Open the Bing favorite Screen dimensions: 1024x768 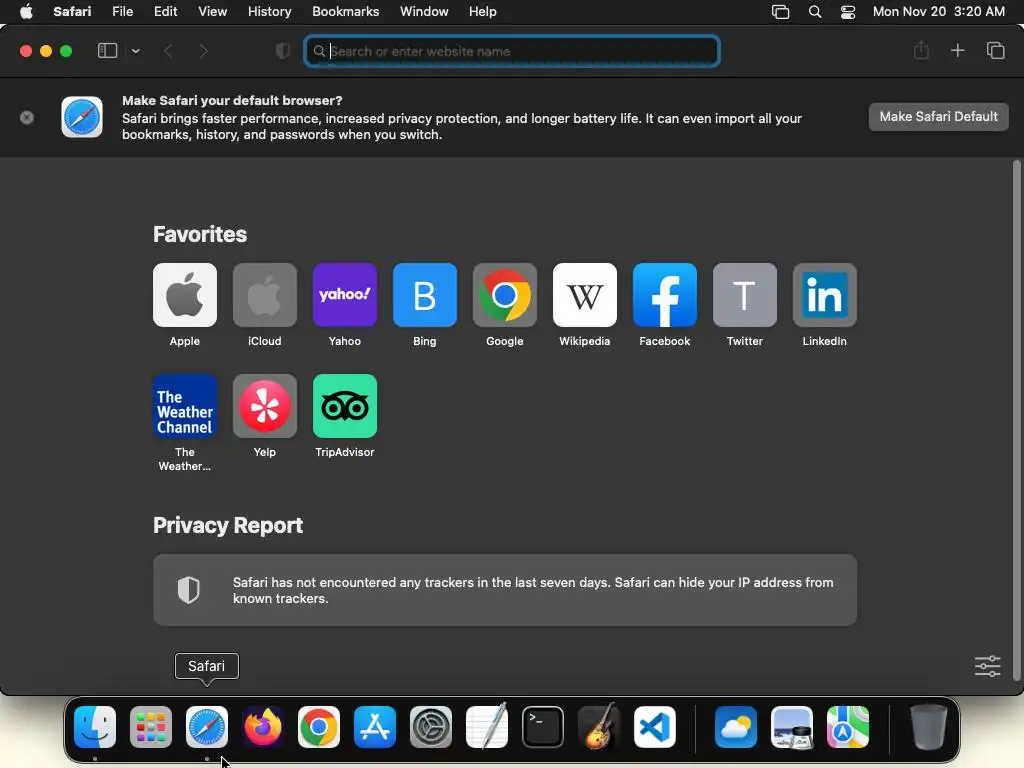pos(424,295)
